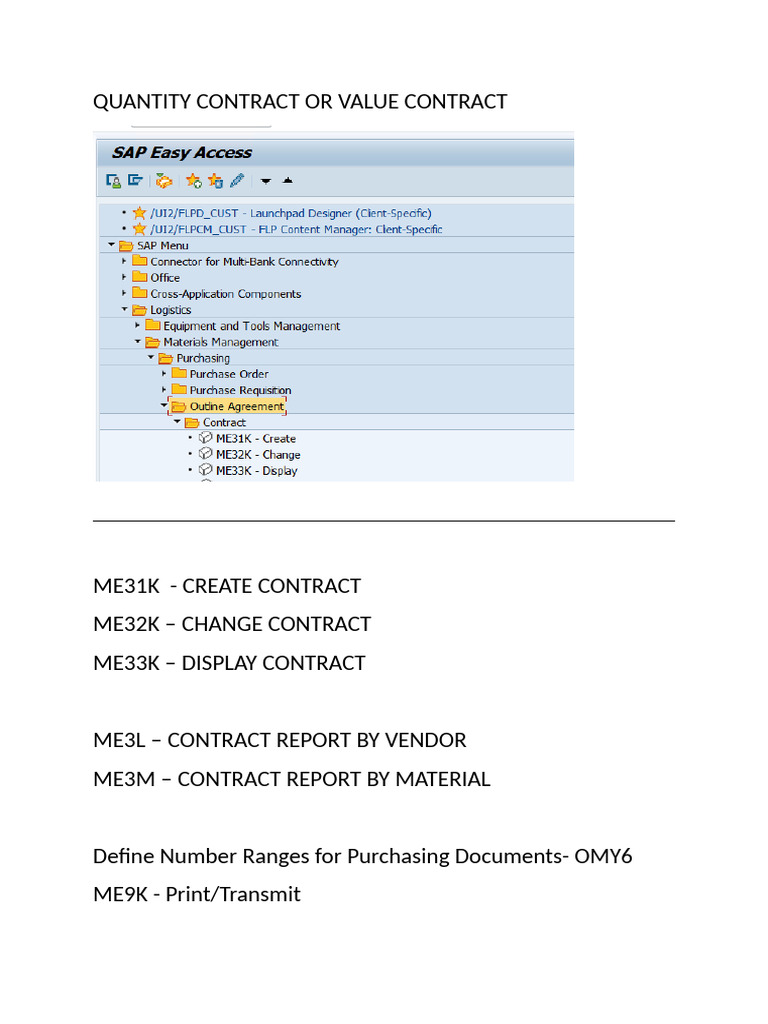Click Move Favorites Down arrow icon
This screenshot has width=768, height=1024.
(x=266, y=182)
